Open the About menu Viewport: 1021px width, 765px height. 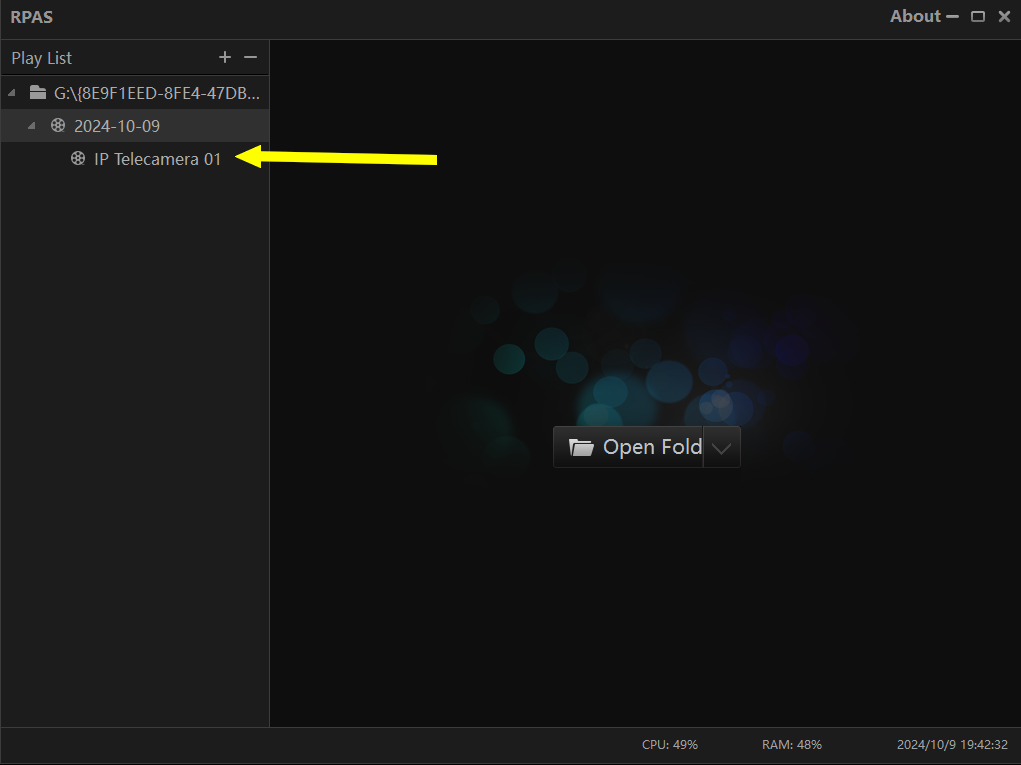click(x=915, y=16)
